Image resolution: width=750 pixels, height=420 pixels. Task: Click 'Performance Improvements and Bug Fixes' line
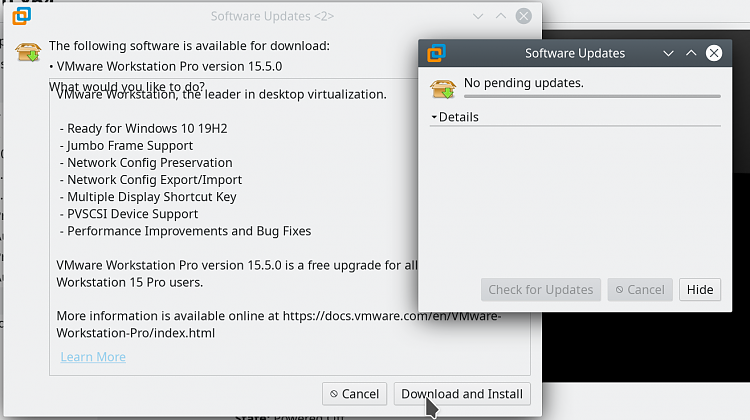[x=185, y=231]
